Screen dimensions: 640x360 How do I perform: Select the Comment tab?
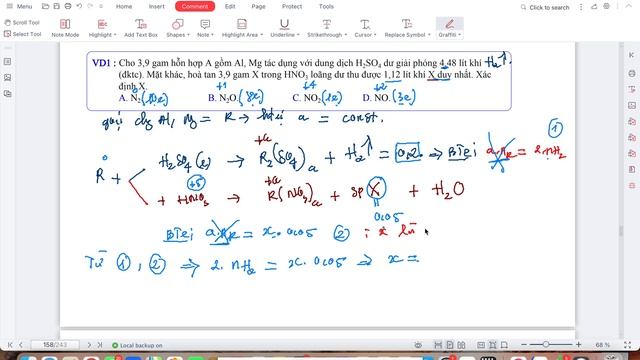point(195,7)
